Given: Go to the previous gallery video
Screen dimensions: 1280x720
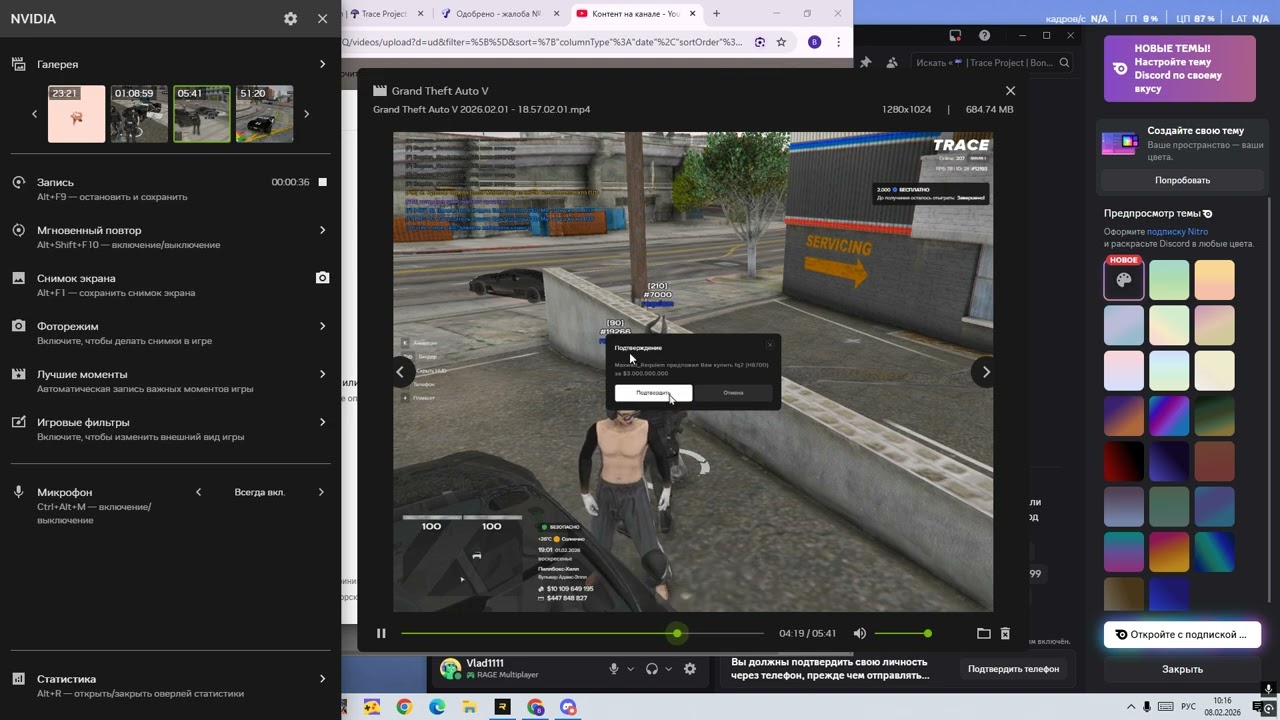Looking at the screenshot, I should (x=400, y=372).
